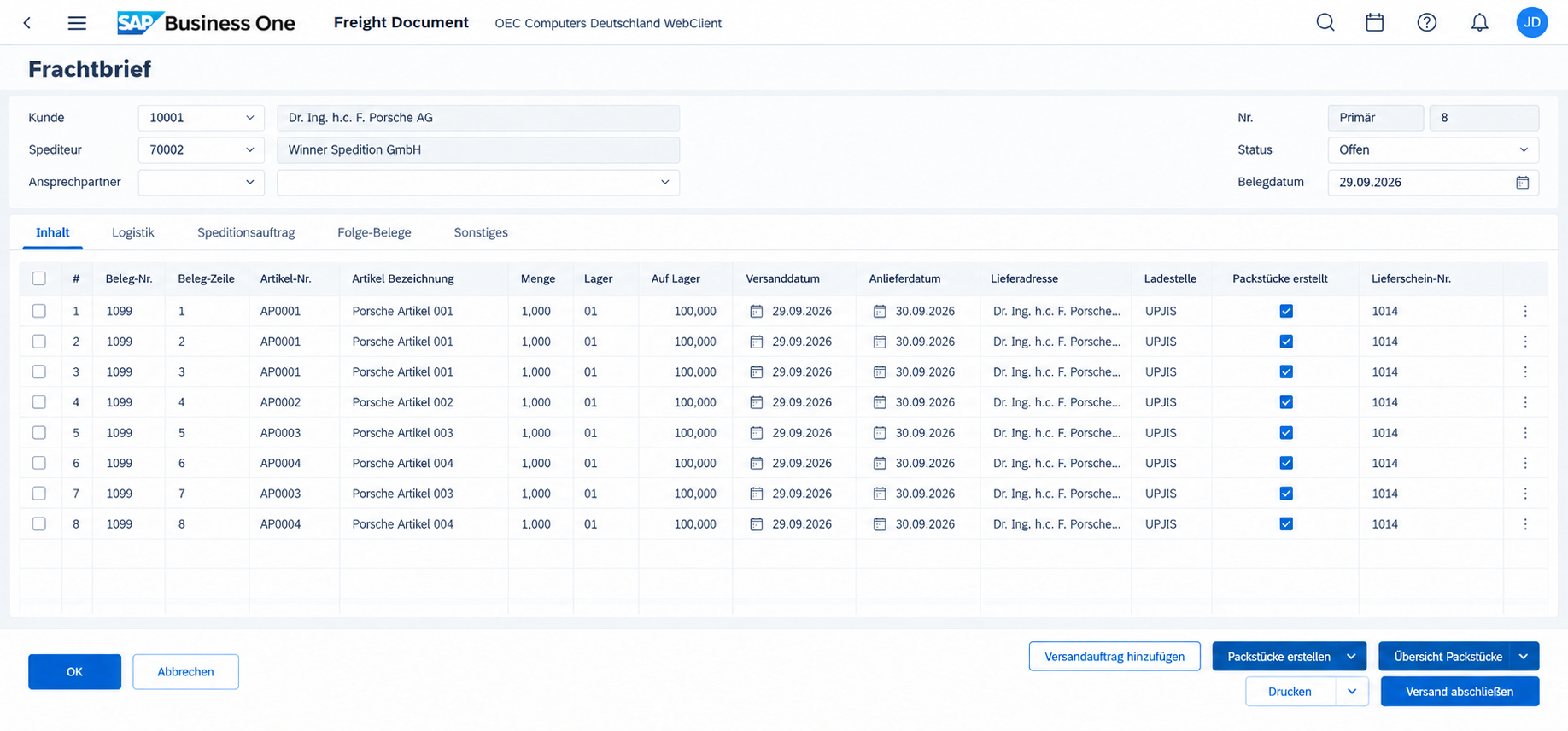Click the Nr. field showing 8
Screen dimensions: 1568x731
1484,118
